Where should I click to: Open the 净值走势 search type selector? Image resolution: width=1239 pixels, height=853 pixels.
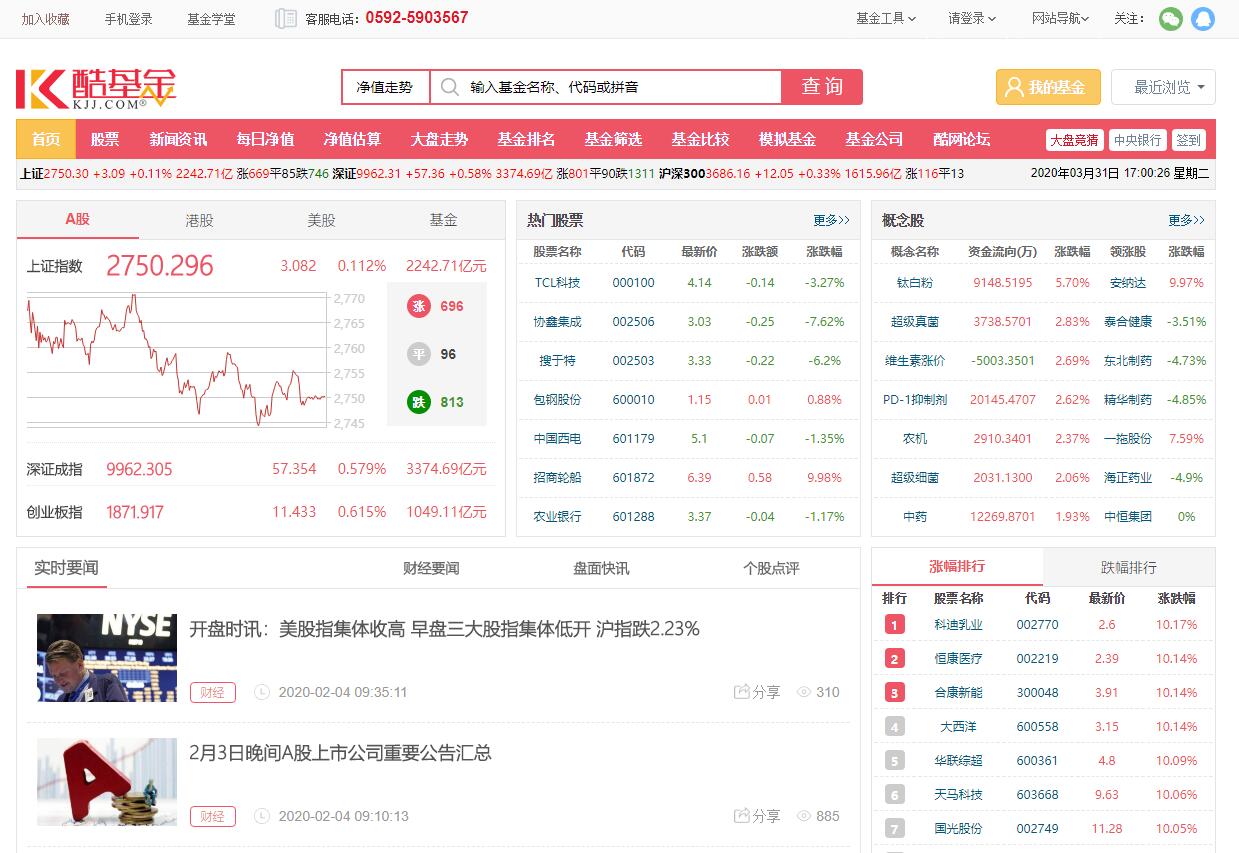click(385, 87)
